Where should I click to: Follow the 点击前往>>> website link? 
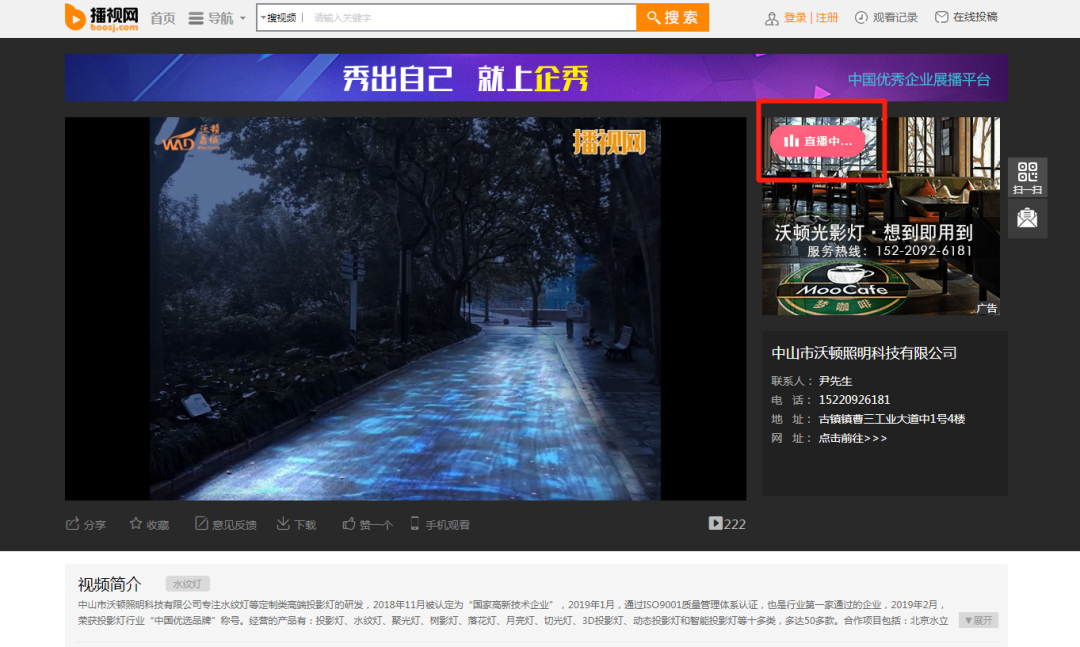pos(852,438)
